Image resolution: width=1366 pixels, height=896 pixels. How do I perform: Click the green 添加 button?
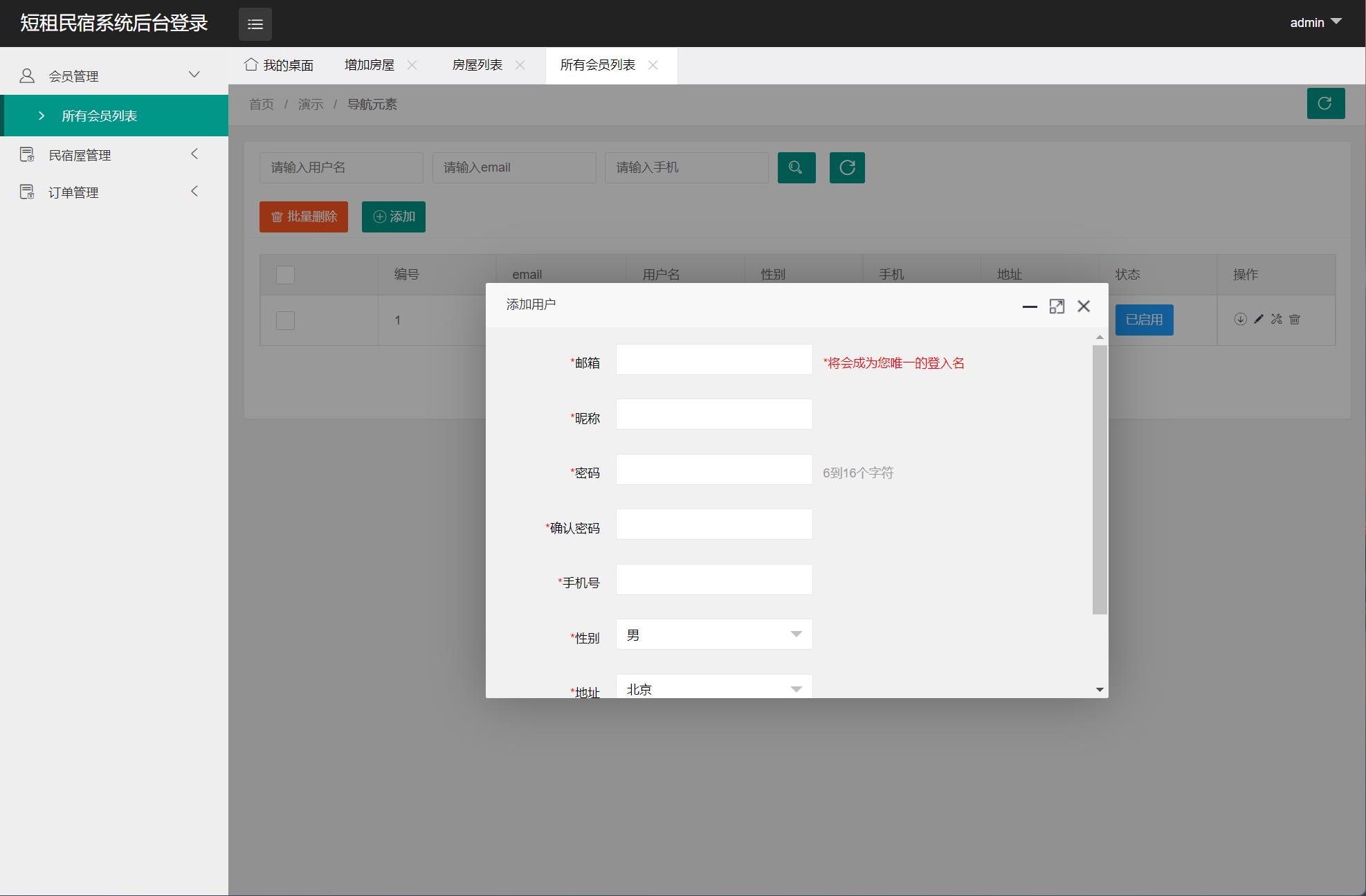click(394, 217)
